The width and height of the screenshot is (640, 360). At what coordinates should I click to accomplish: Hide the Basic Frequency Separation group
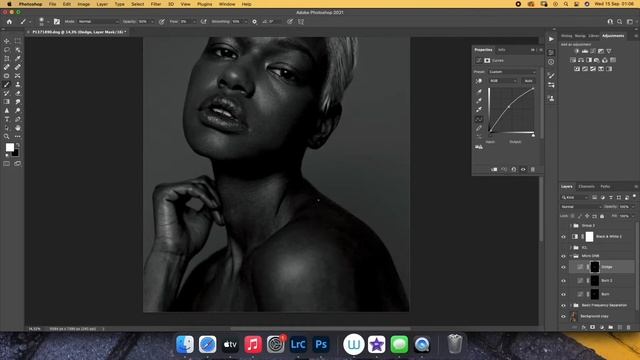coord(563,306)
